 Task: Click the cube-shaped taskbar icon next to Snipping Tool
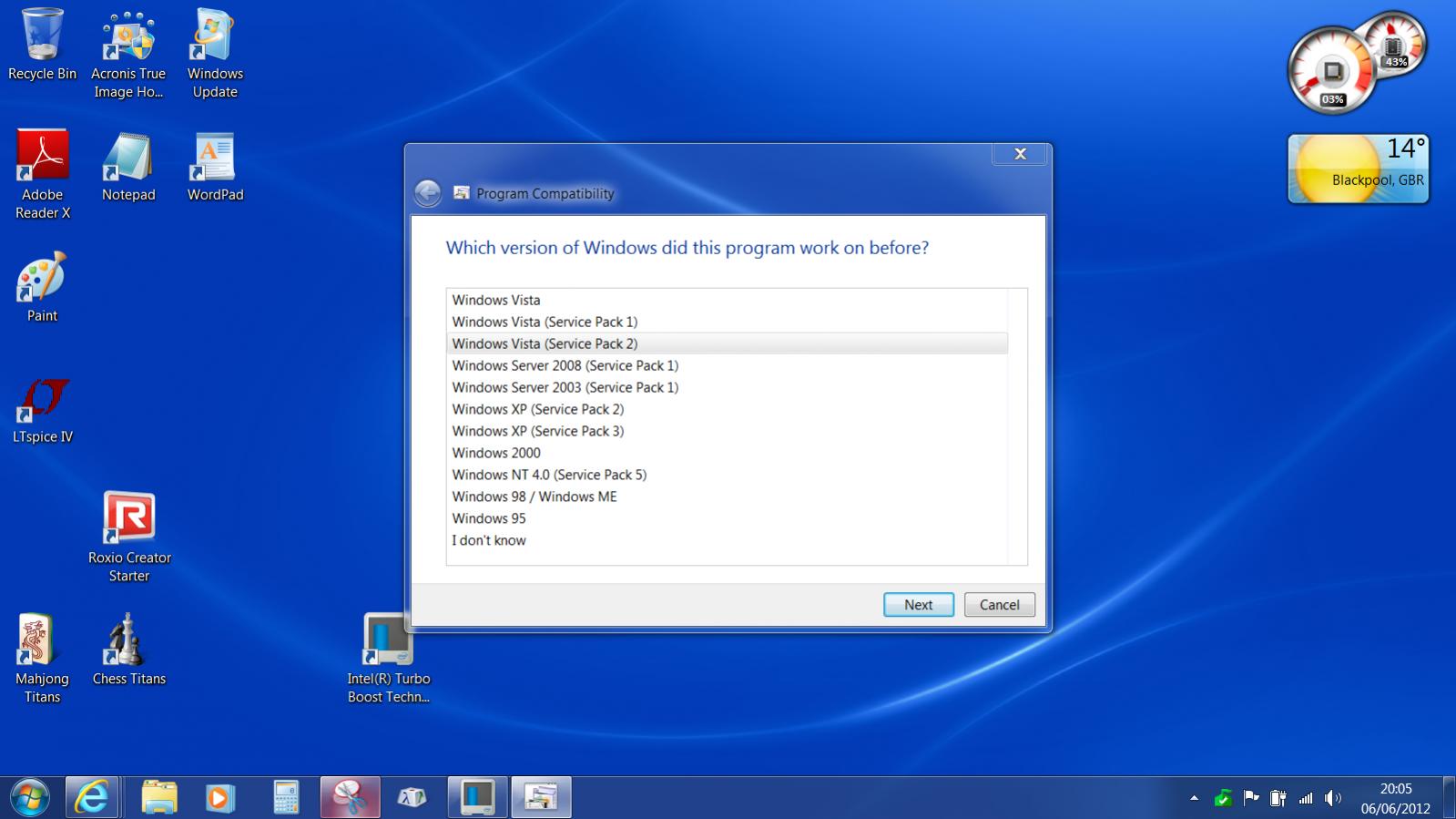(x=412, y=798)
